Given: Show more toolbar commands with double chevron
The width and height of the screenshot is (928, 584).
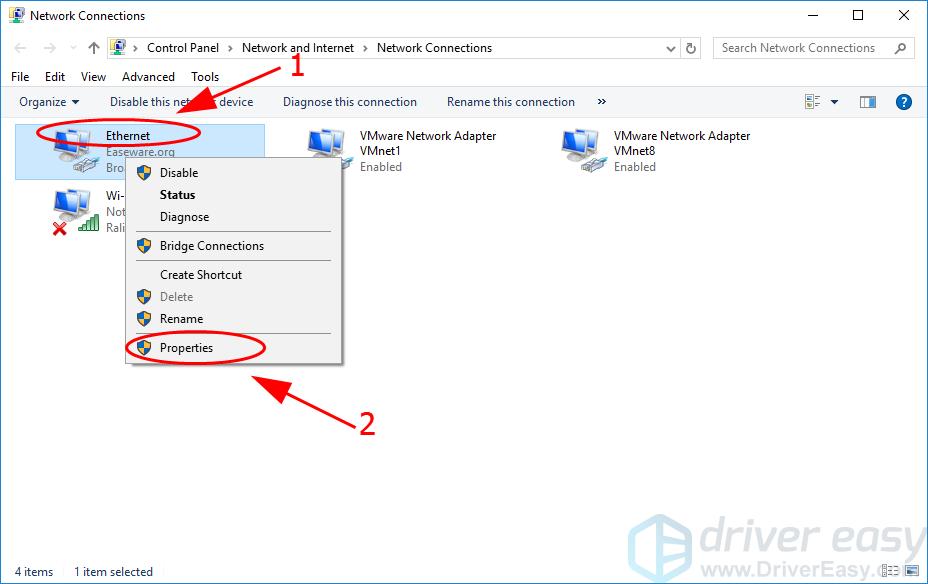Looking at the screenshot, I should click(601, 102).
